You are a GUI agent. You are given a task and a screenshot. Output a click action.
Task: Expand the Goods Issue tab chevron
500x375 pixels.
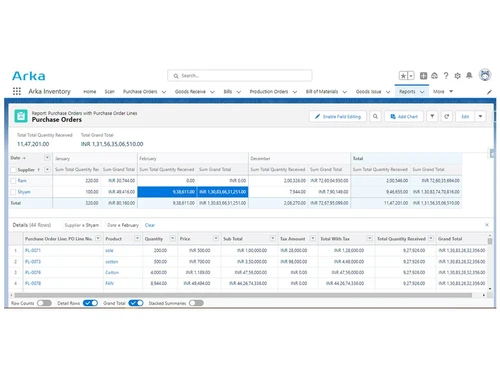click(x=388, y=92)
